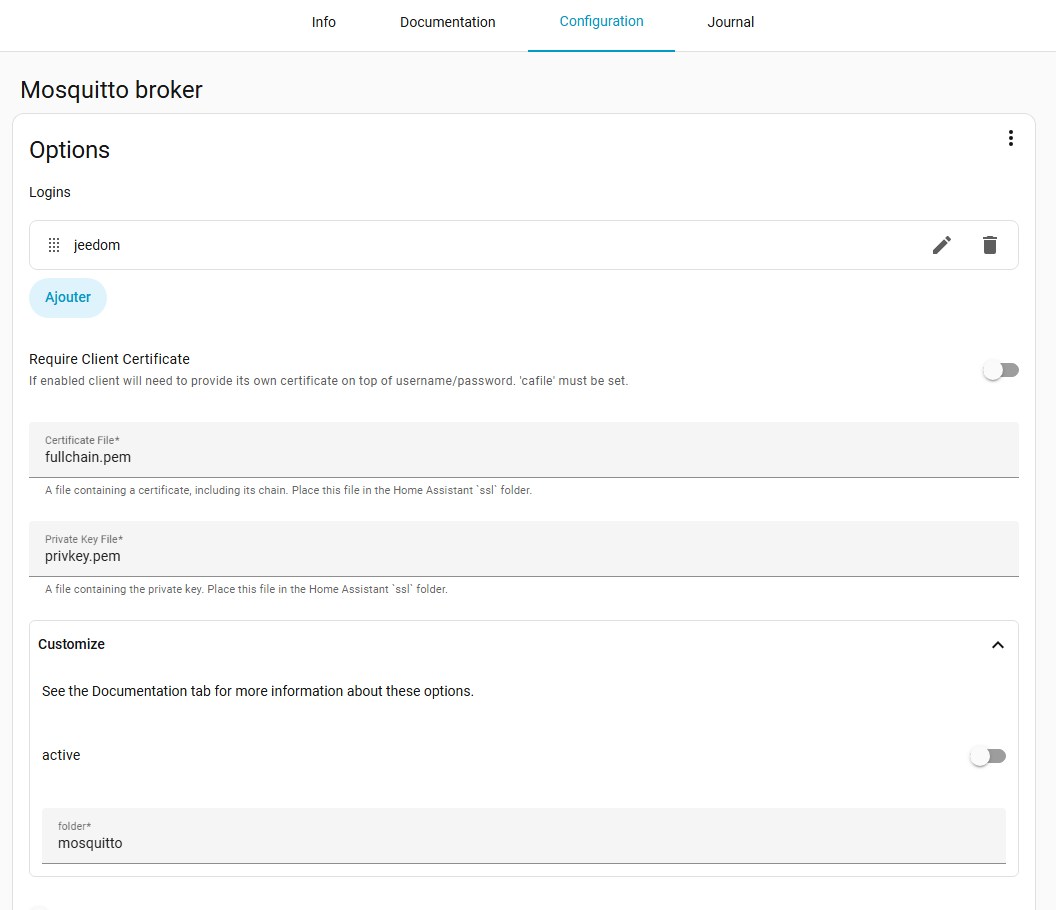Image resolution: width=1056 pixels, height=910 pixels.
Task: Open the three-dot Options overflow menu
Action: click(x=1010, y=138)
